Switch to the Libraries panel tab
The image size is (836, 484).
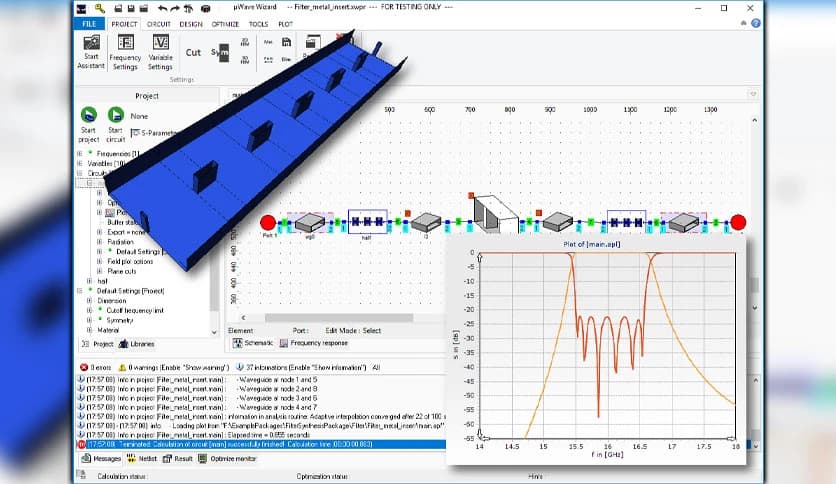(x=136, y=344)
